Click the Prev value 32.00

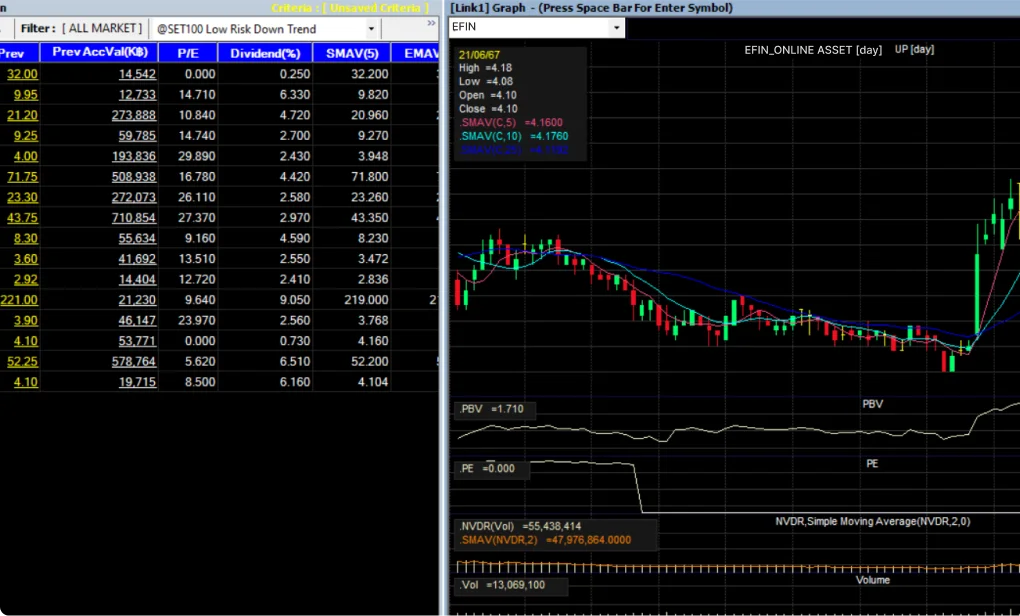click(22, 74)
